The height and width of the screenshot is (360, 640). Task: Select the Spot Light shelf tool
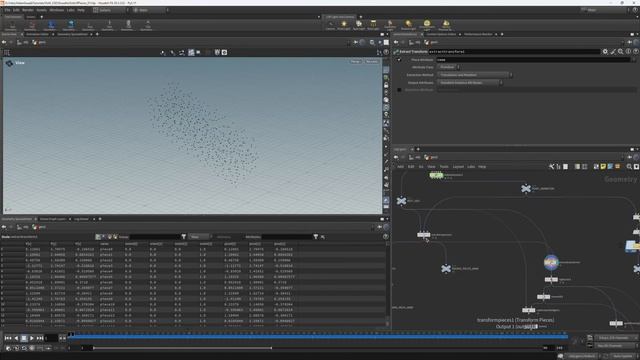(x=358, y=25)
